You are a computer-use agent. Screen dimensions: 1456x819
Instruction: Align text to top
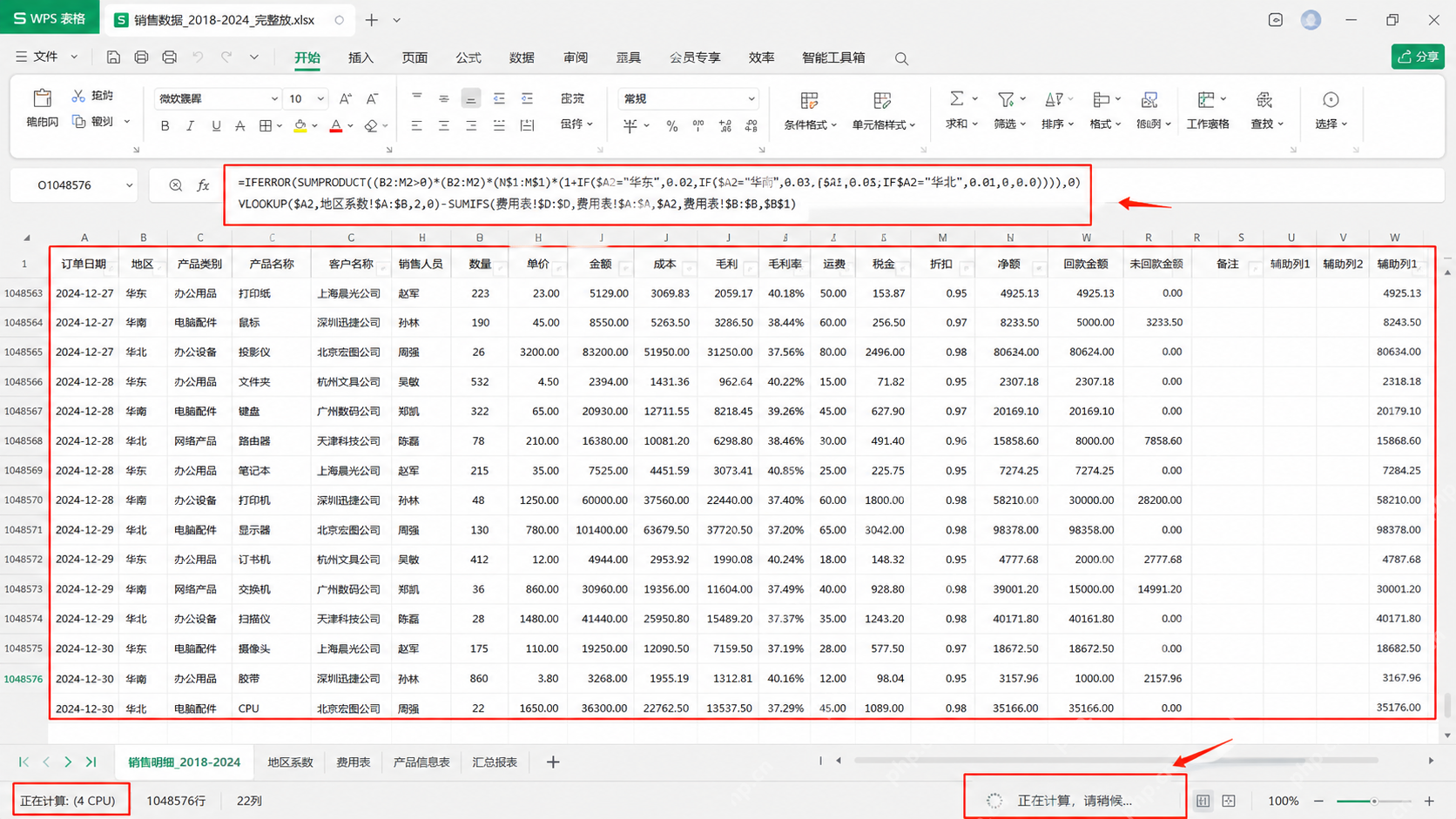tap(416, 98)
